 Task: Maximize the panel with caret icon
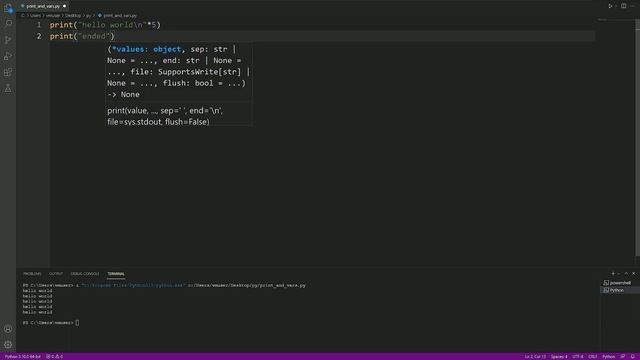[626, 273]
